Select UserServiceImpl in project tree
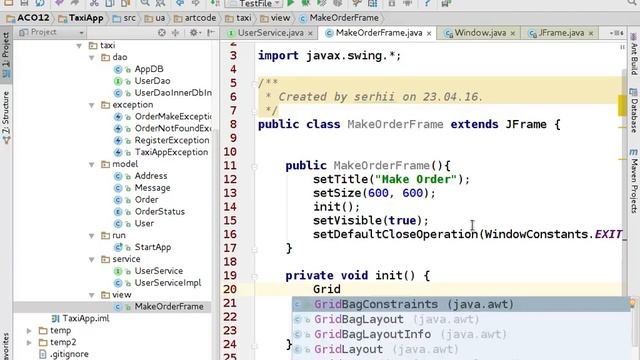Screen dimensions: 640x360 tap(168, 282)
